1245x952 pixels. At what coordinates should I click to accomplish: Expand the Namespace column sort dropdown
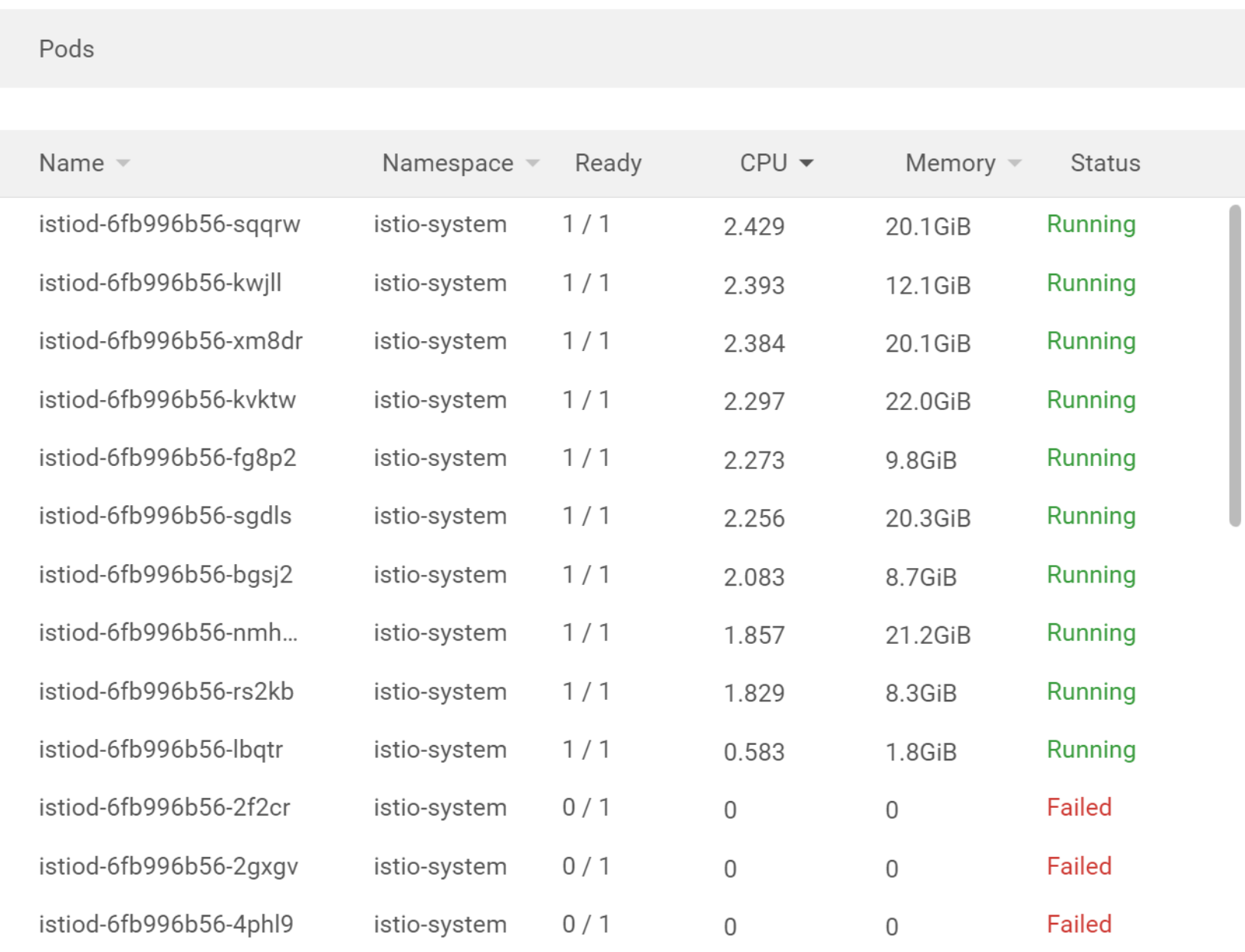tap(533, 162)
